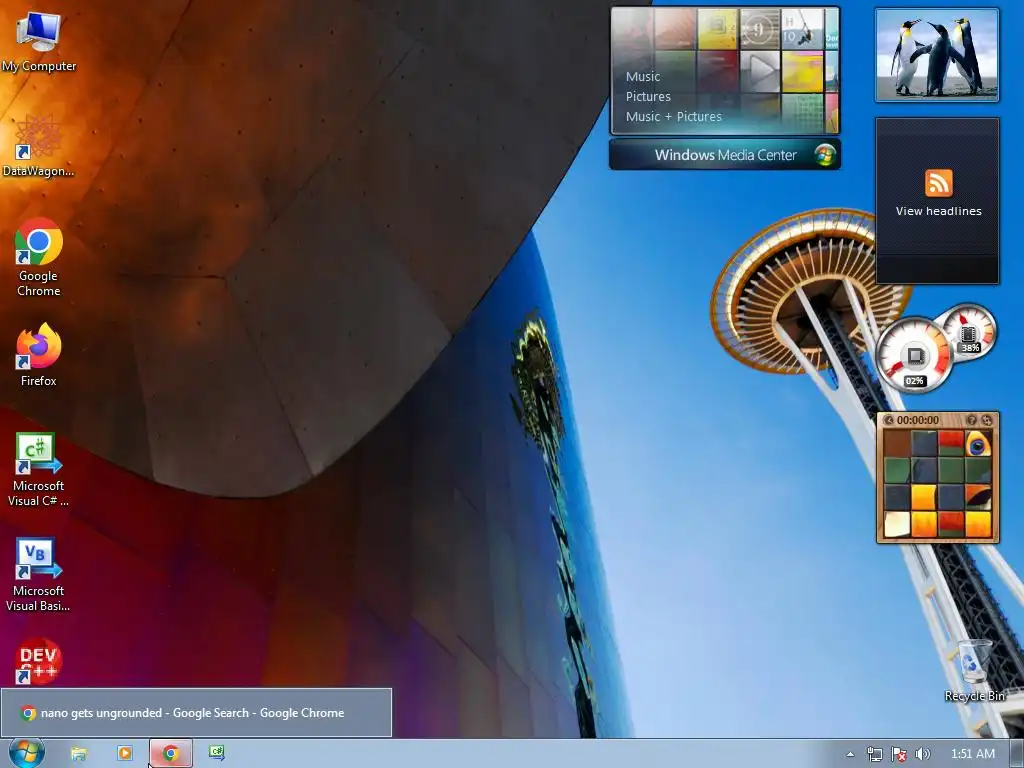The width and height of the screenshot is (1024, 768).
Task: Open clock showing 1:51 AM
Action: tap(972, 754)
